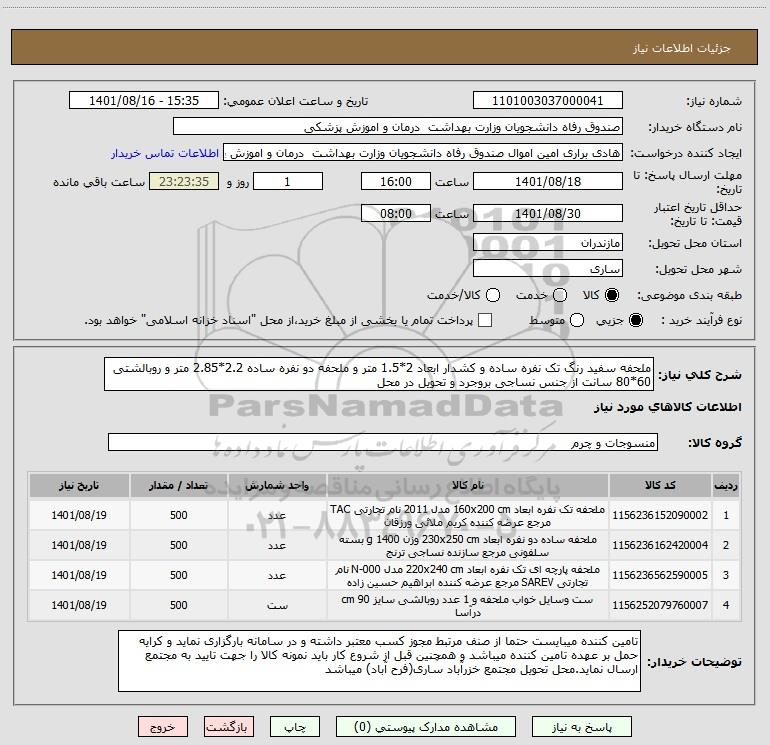Click item name ملحفه ساده دو نفره 230x250
The image size is (770, 745).
[468, 546]
